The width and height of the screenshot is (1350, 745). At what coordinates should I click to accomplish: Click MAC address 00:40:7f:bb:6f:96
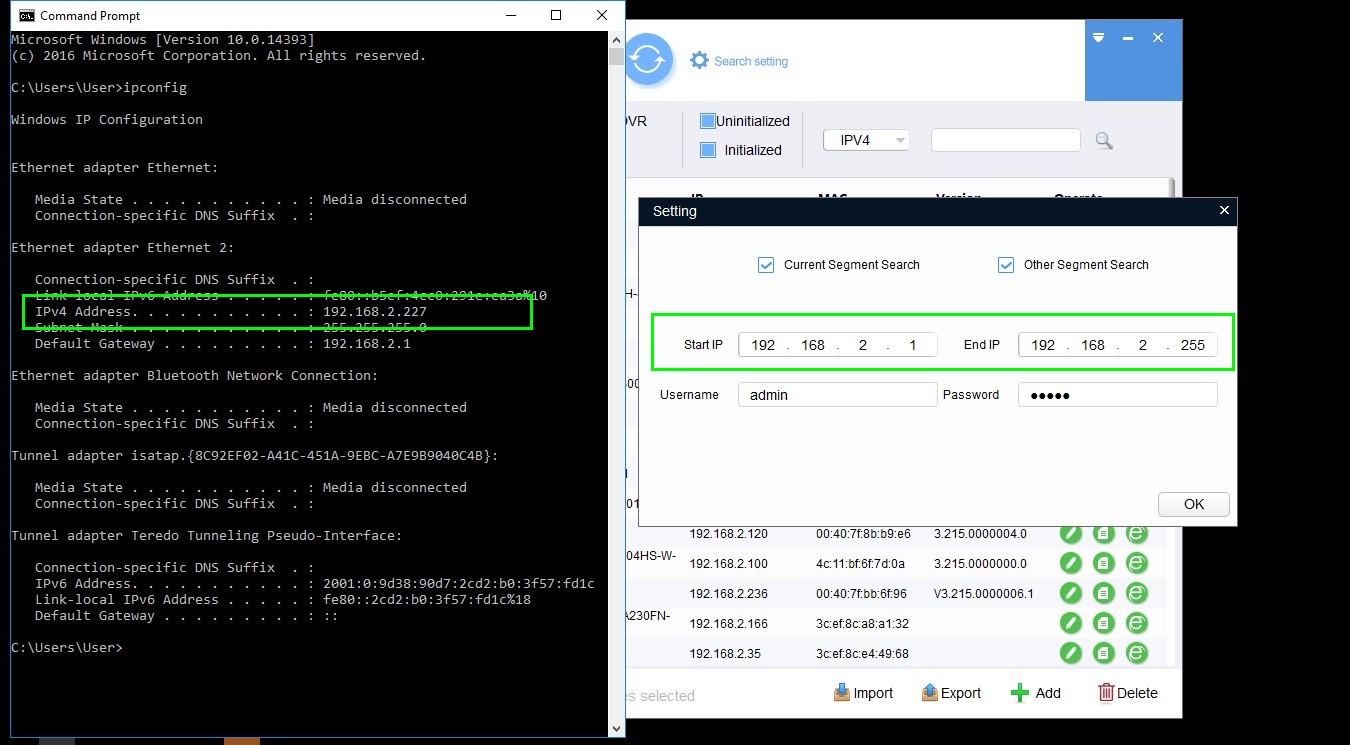point(862,594)
